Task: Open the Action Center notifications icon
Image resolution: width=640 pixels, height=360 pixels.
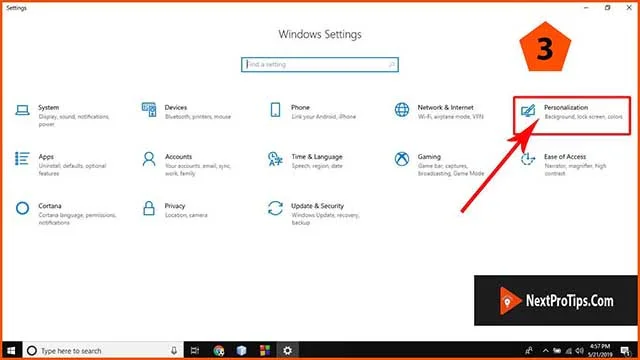Action: (x=625, y=351)
